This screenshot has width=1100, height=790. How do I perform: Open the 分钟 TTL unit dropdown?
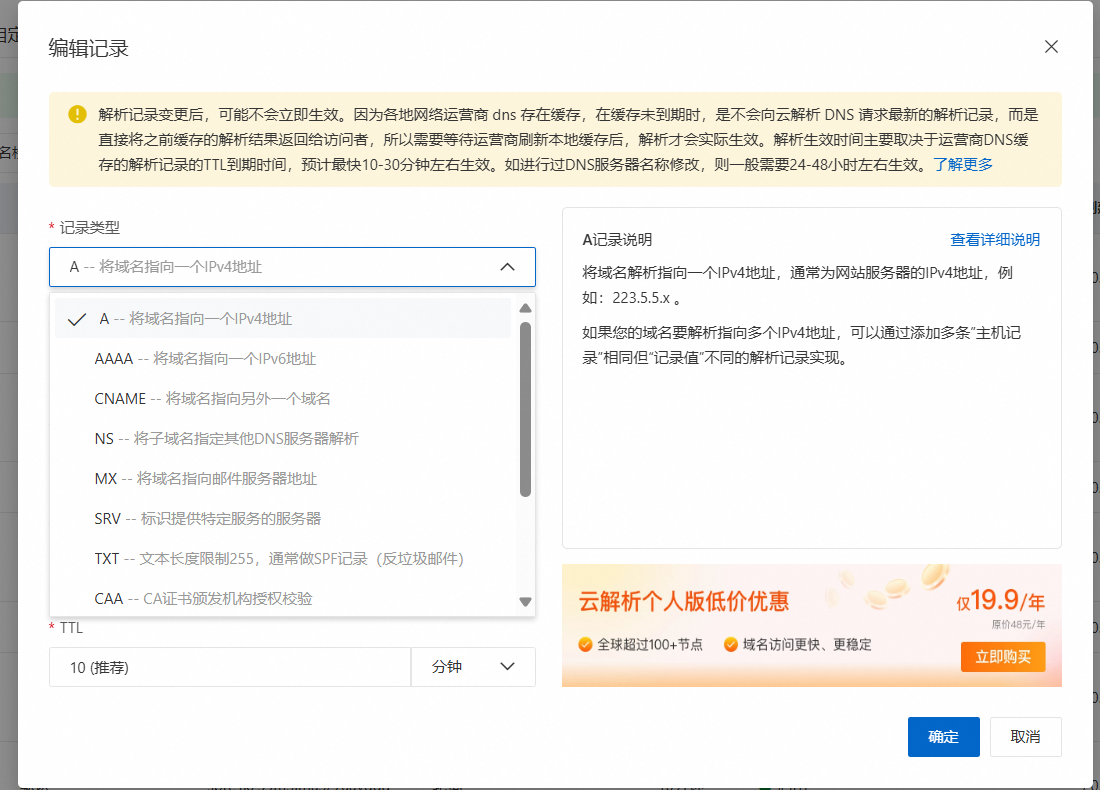tap(473, 667)
